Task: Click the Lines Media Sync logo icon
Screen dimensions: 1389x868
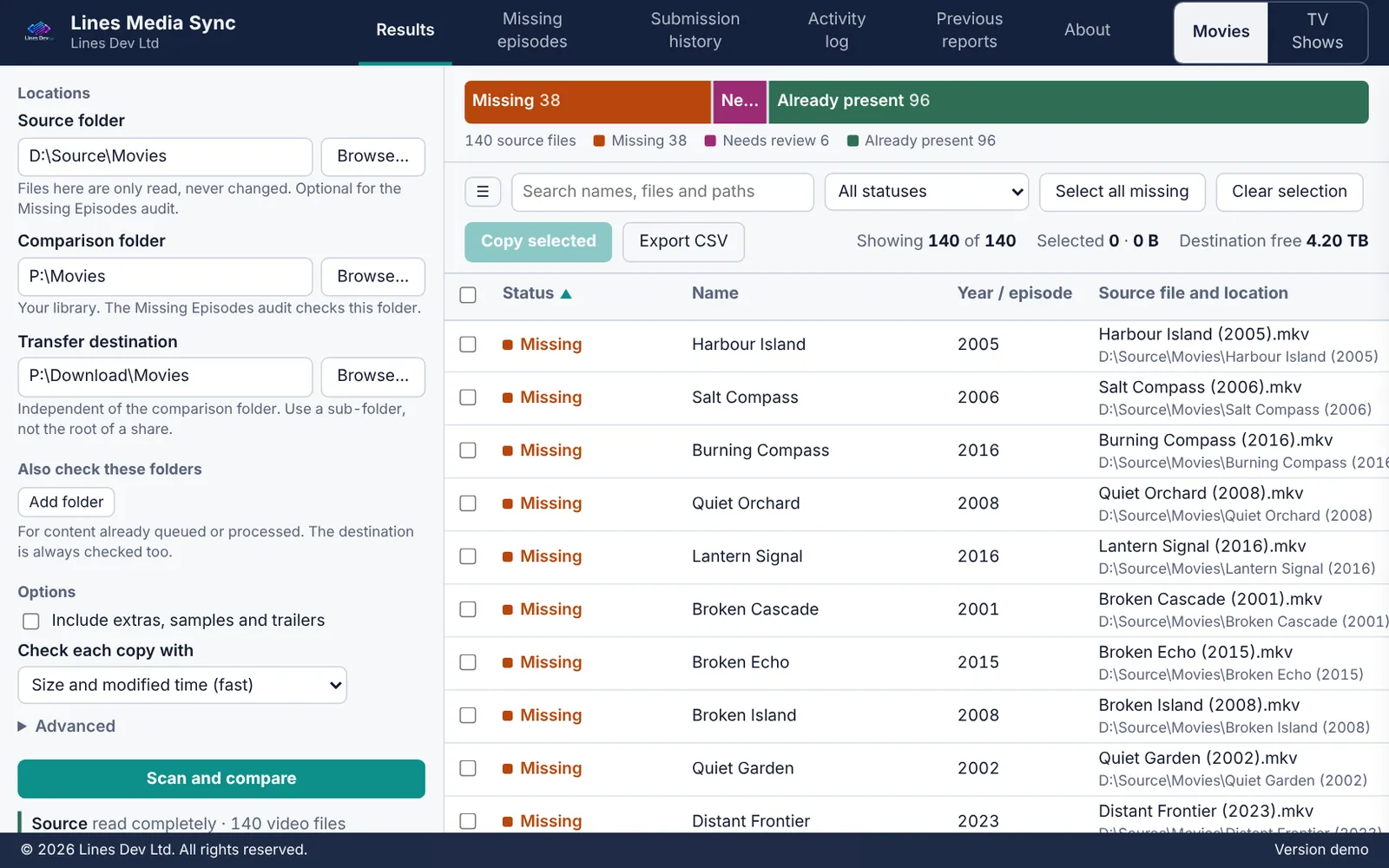Action: click(38, 31)
